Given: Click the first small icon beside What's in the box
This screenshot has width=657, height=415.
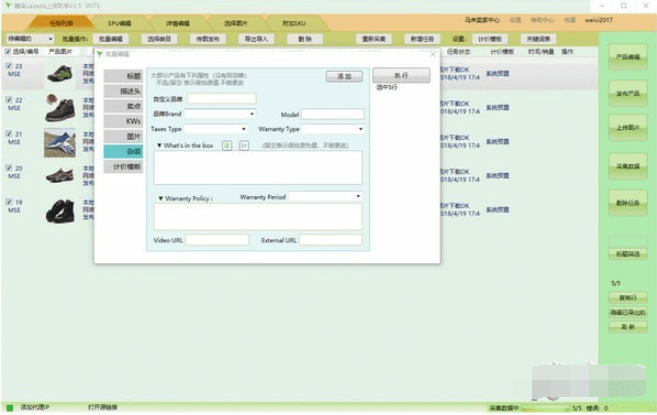Looking at the screenshot, I should [227, 145].
